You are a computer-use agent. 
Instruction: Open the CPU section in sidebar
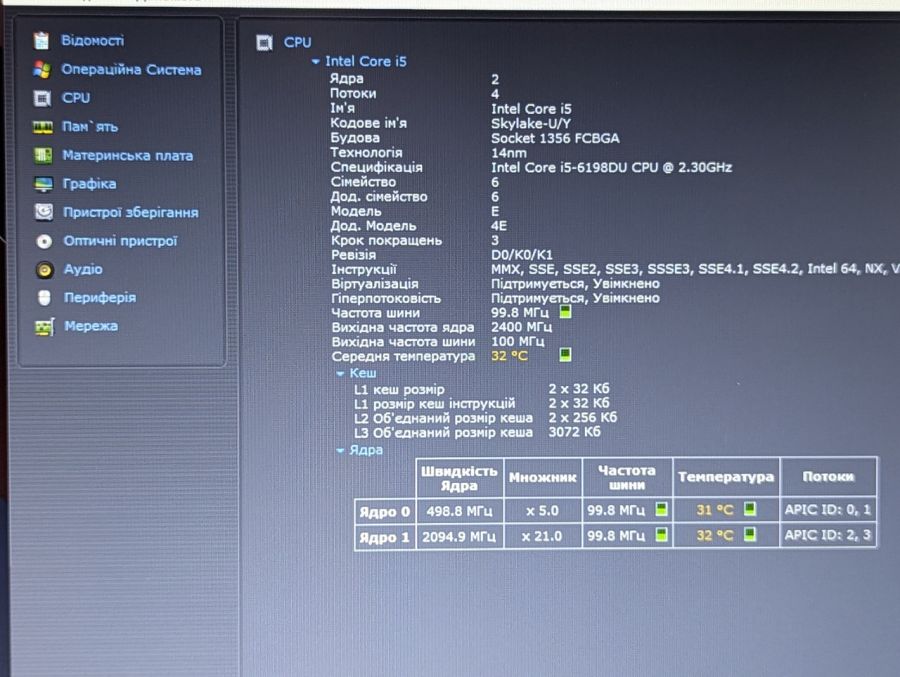[x=76, y=98]
